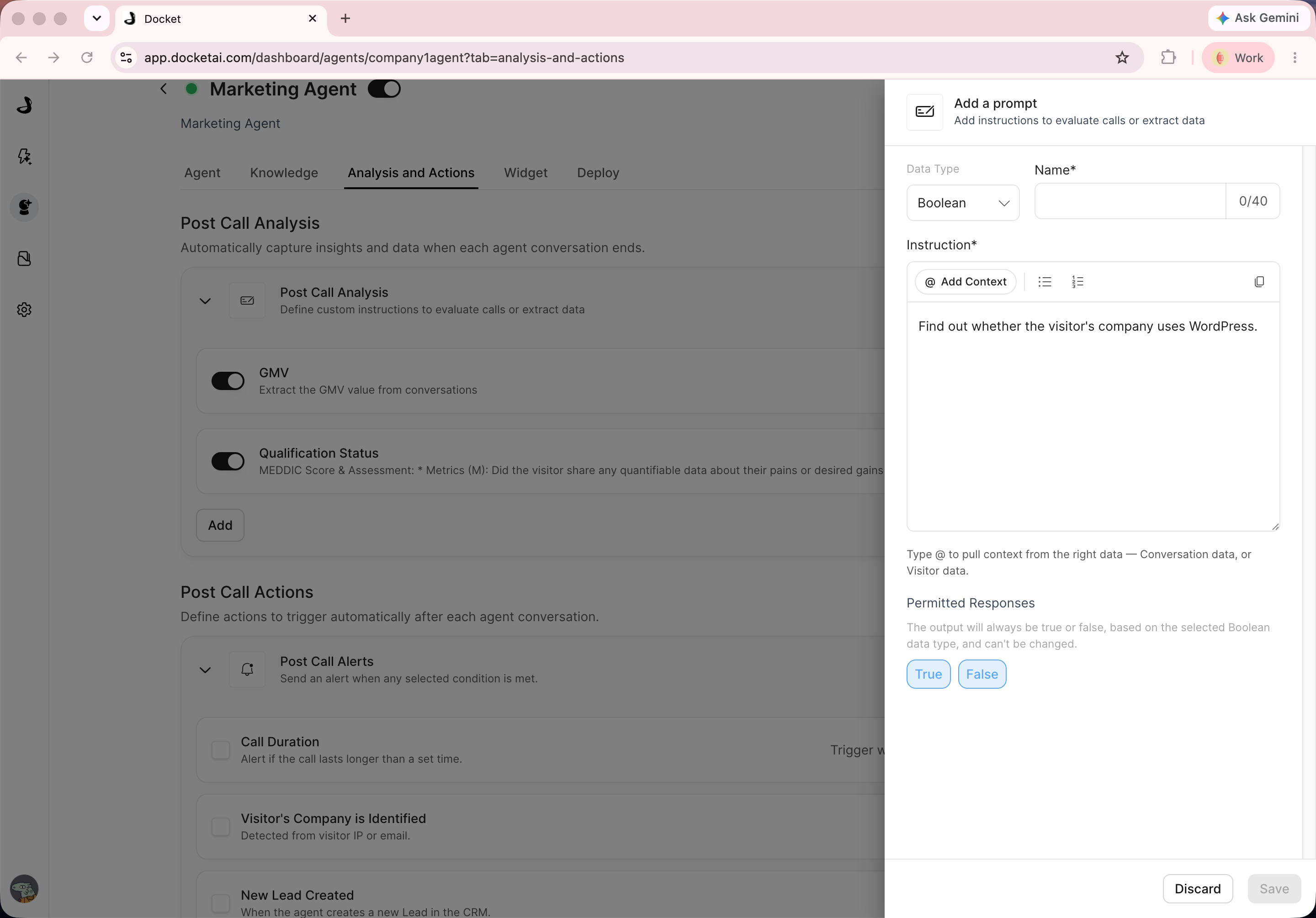Disable the GMV analysis toggle
The image size is (1316, 918).
[228, 381]
